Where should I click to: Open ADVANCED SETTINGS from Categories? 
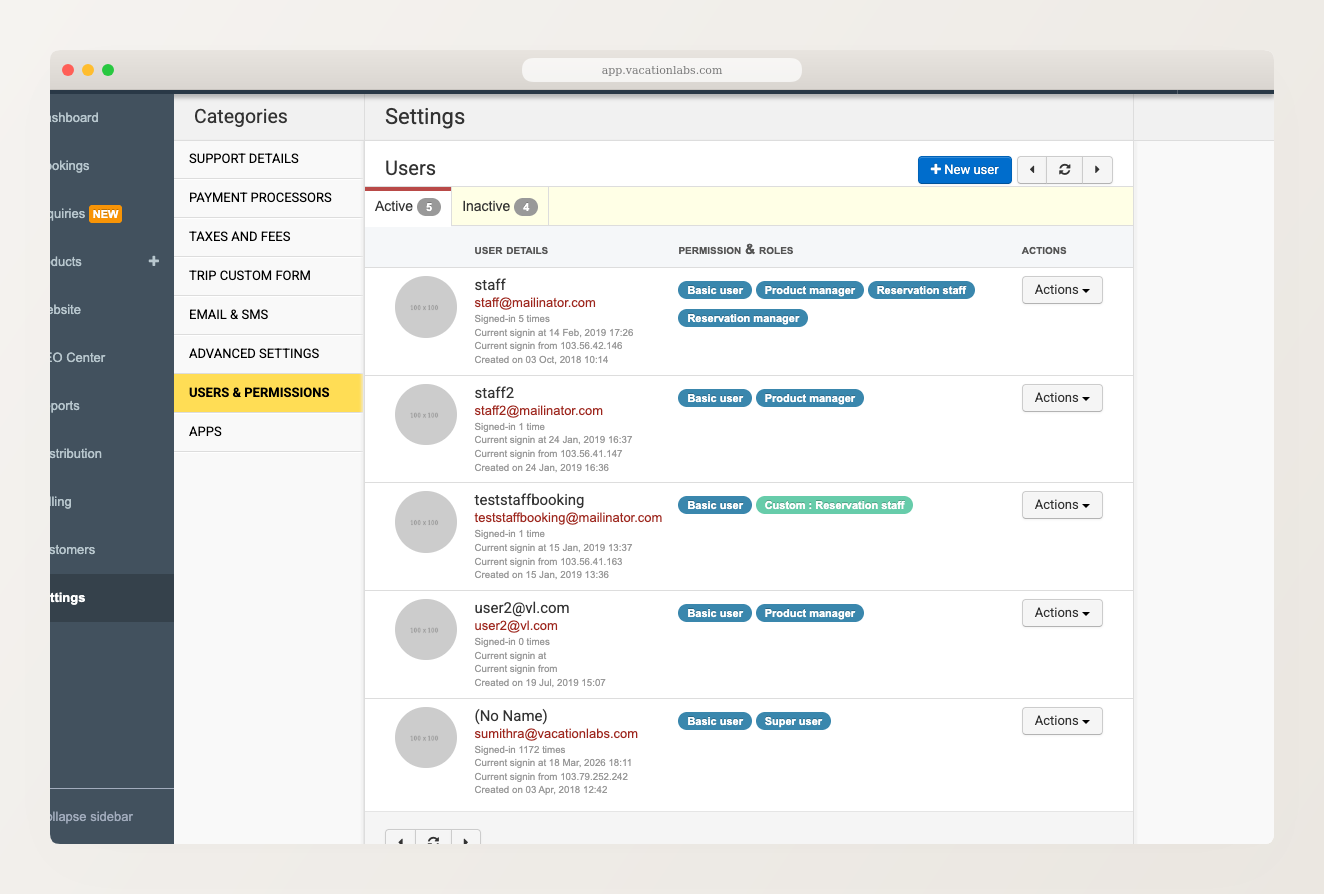tap(254, 353)
